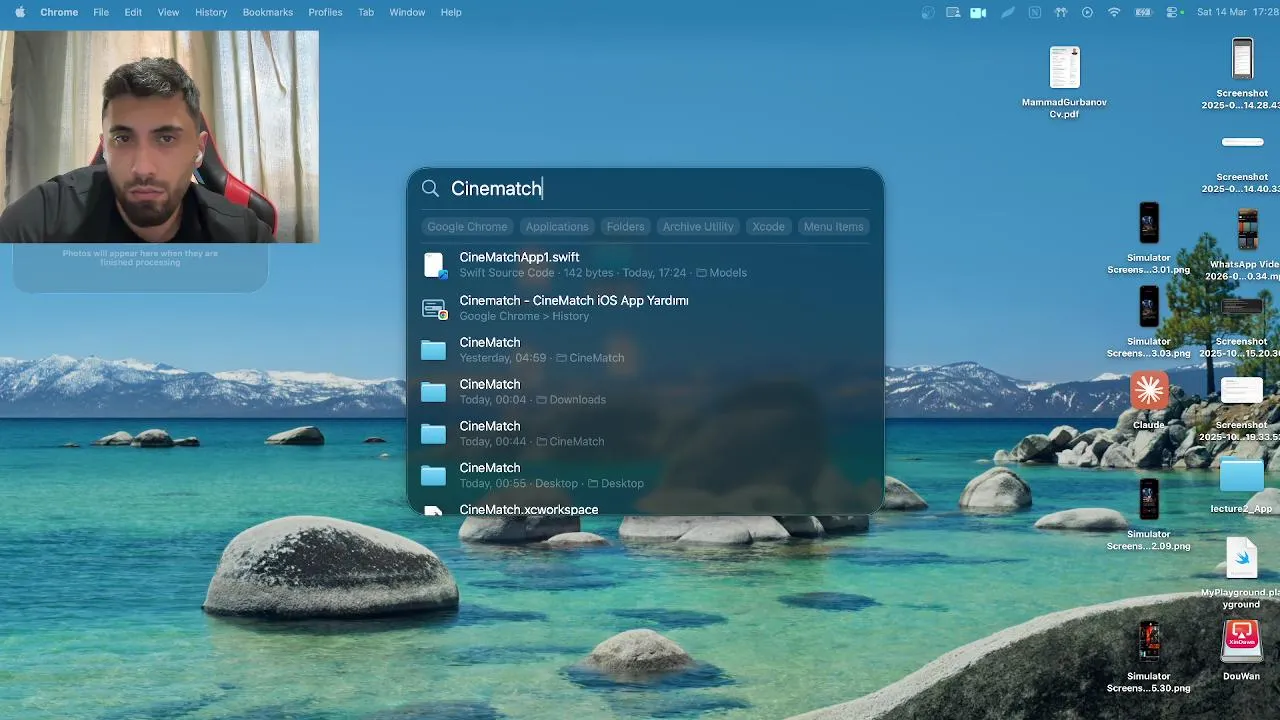Click the Swift file icon for CineMatchApp1.swift
This screenshot has width=1280, height=720.
[433, 265]
